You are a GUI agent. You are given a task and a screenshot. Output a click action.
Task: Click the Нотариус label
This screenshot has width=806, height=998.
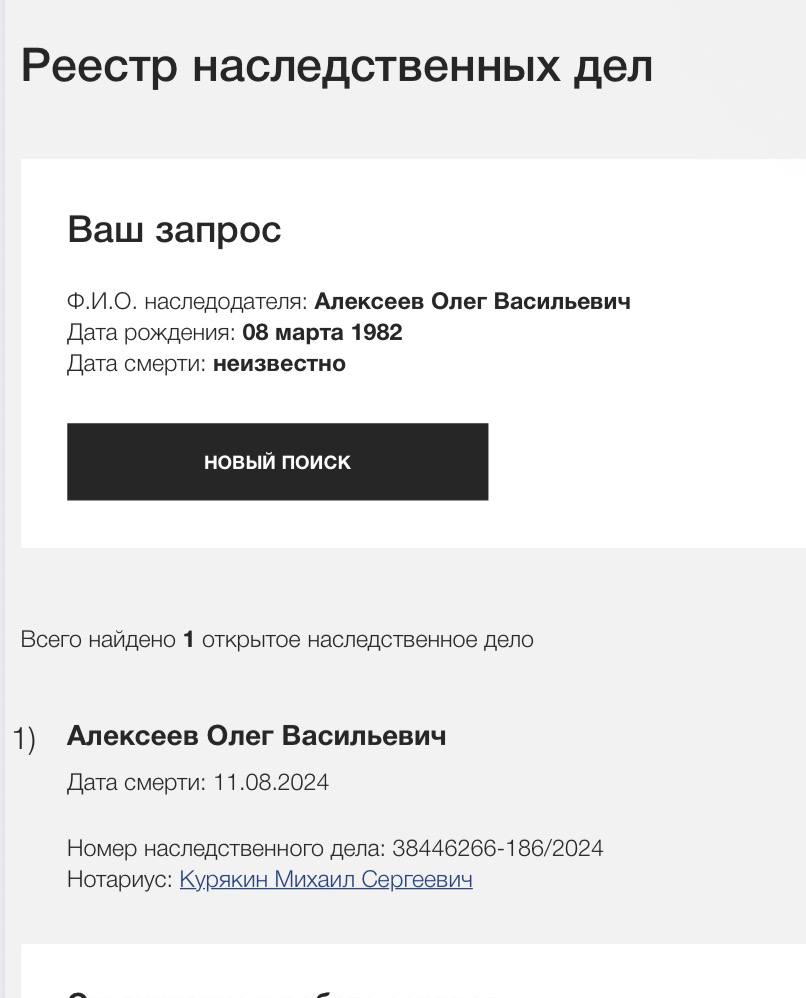click(120, 880)
